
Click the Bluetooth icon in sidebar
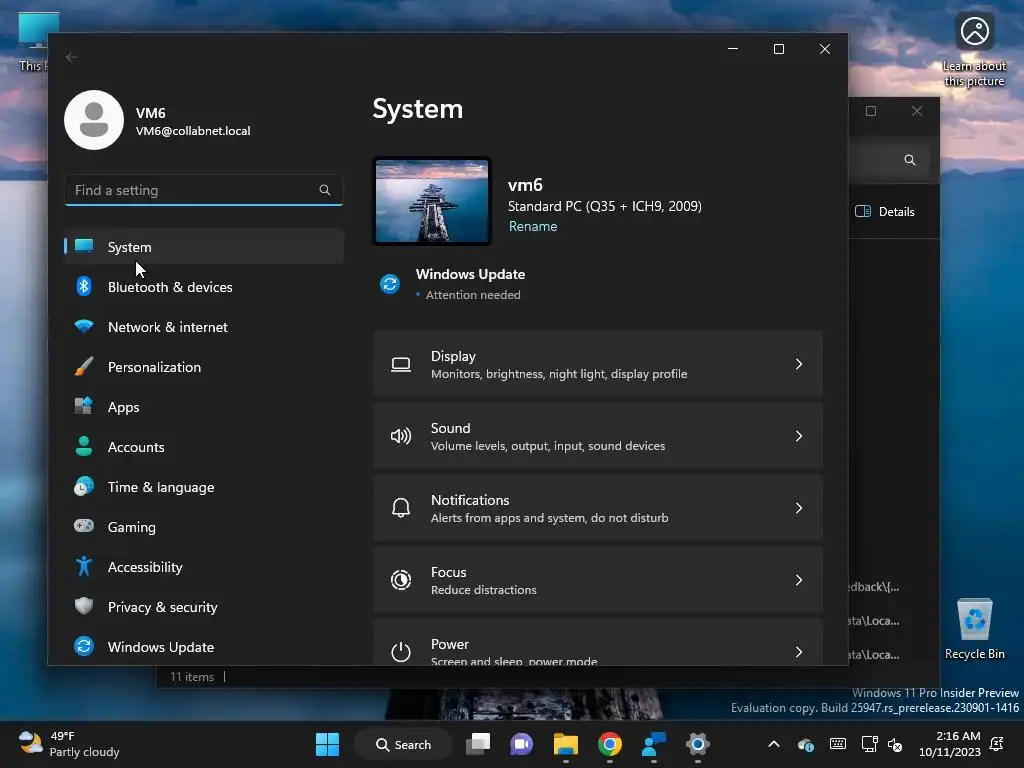84,286
